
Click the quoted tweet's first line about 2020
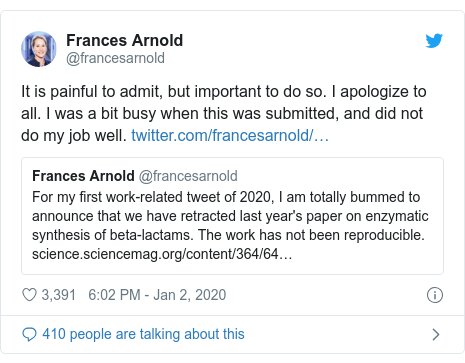226,197
